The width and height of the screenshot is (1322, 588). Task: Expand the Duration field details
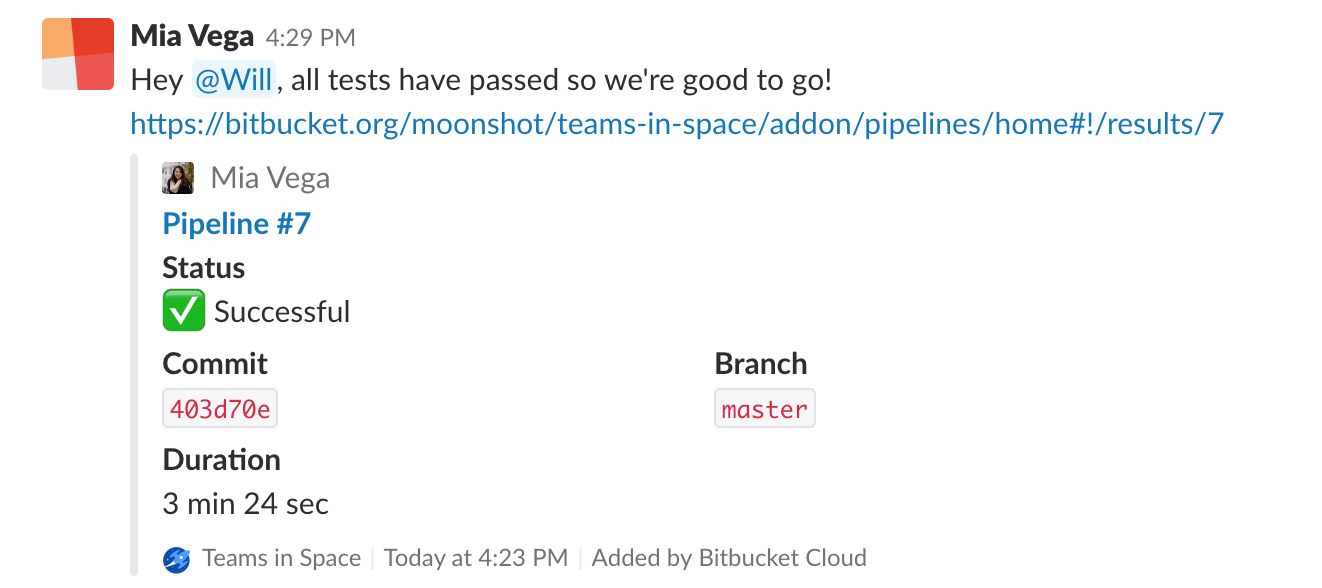pos(221,460)
